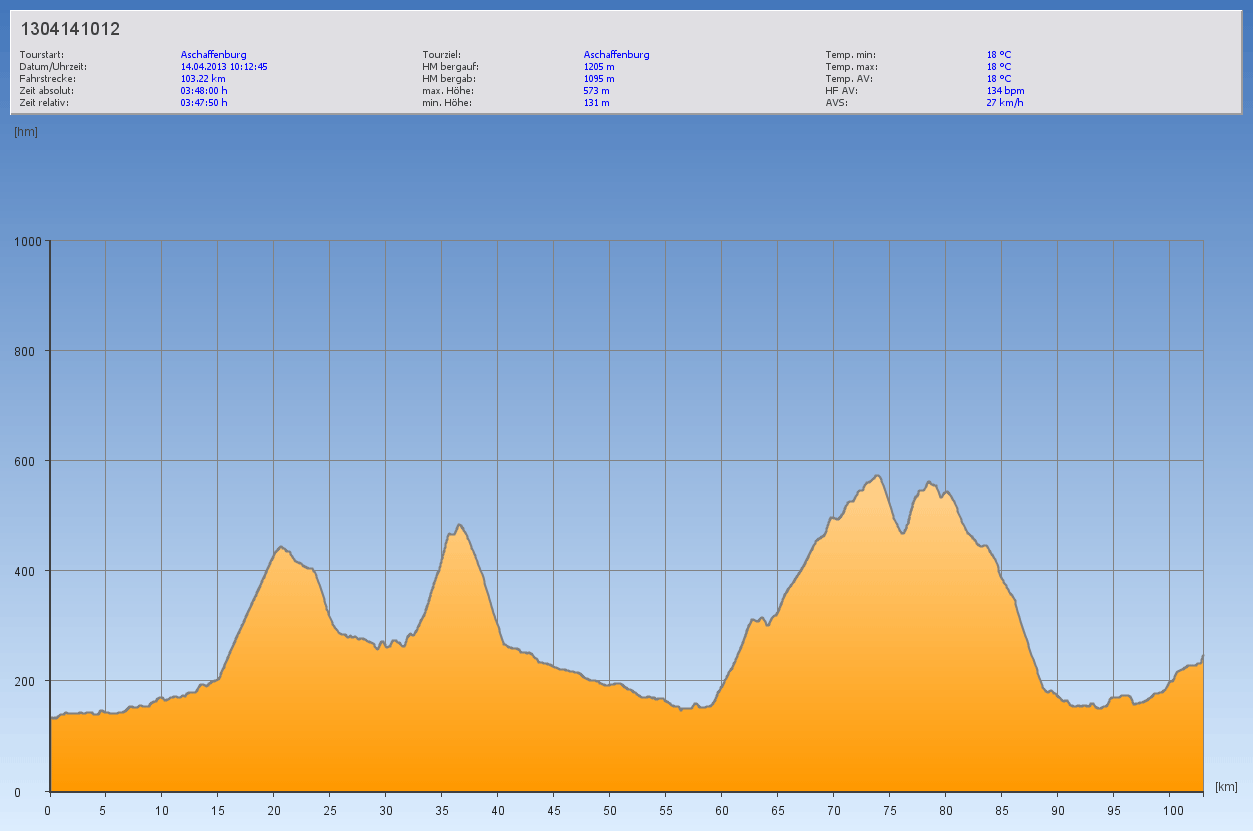This screenshot has height=831, width=1253.
Task: Select the date value 14.04.2013 10:12:45
Action: click(224, 66)
